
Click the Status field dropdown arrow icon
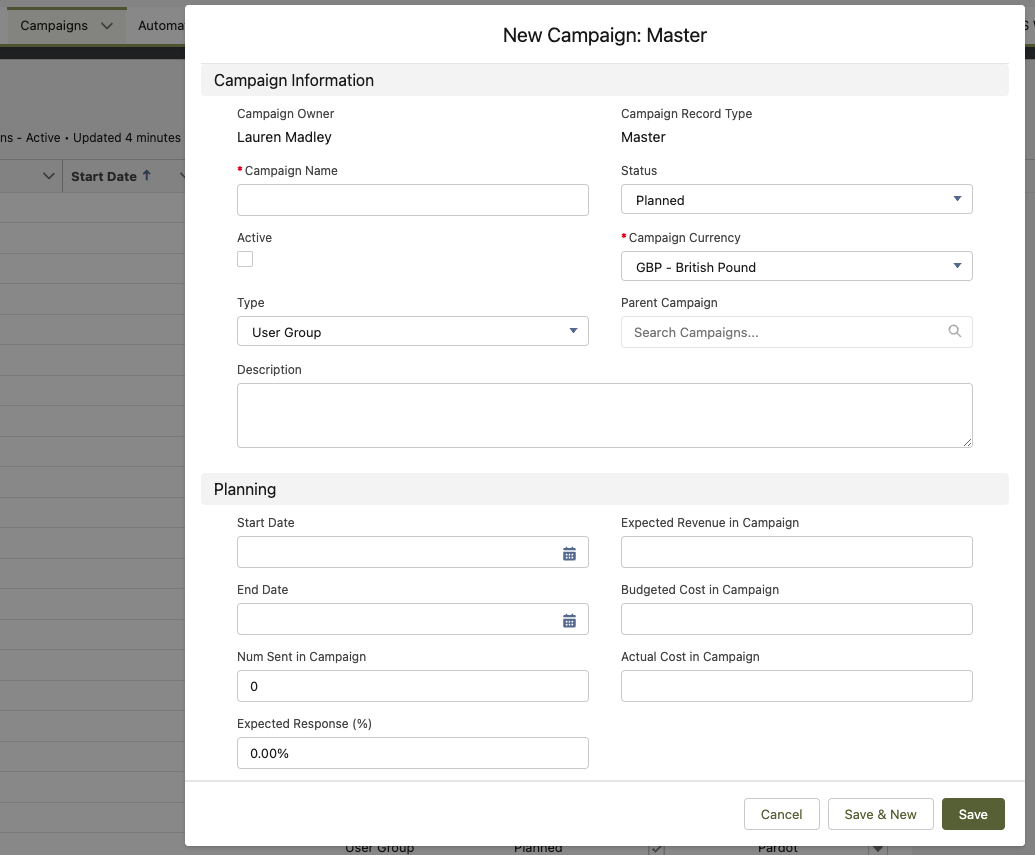(x=960, y=199)
